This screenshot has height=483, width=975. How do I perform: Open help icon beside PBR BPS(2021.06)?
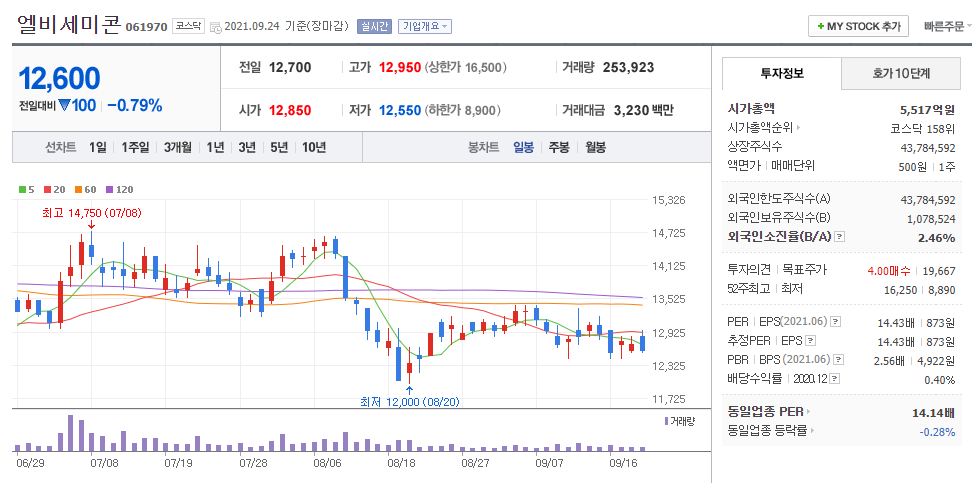pyautogui.click(x=839, y=359)
